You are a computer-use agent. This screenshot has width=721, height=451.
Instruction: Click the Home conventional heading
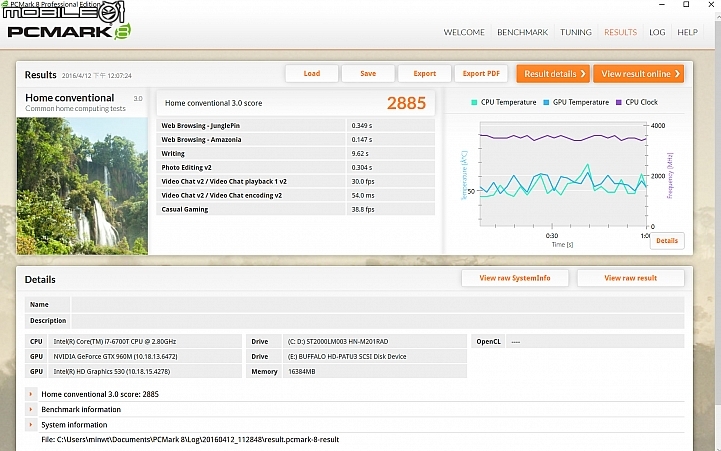tap(69, 97)
